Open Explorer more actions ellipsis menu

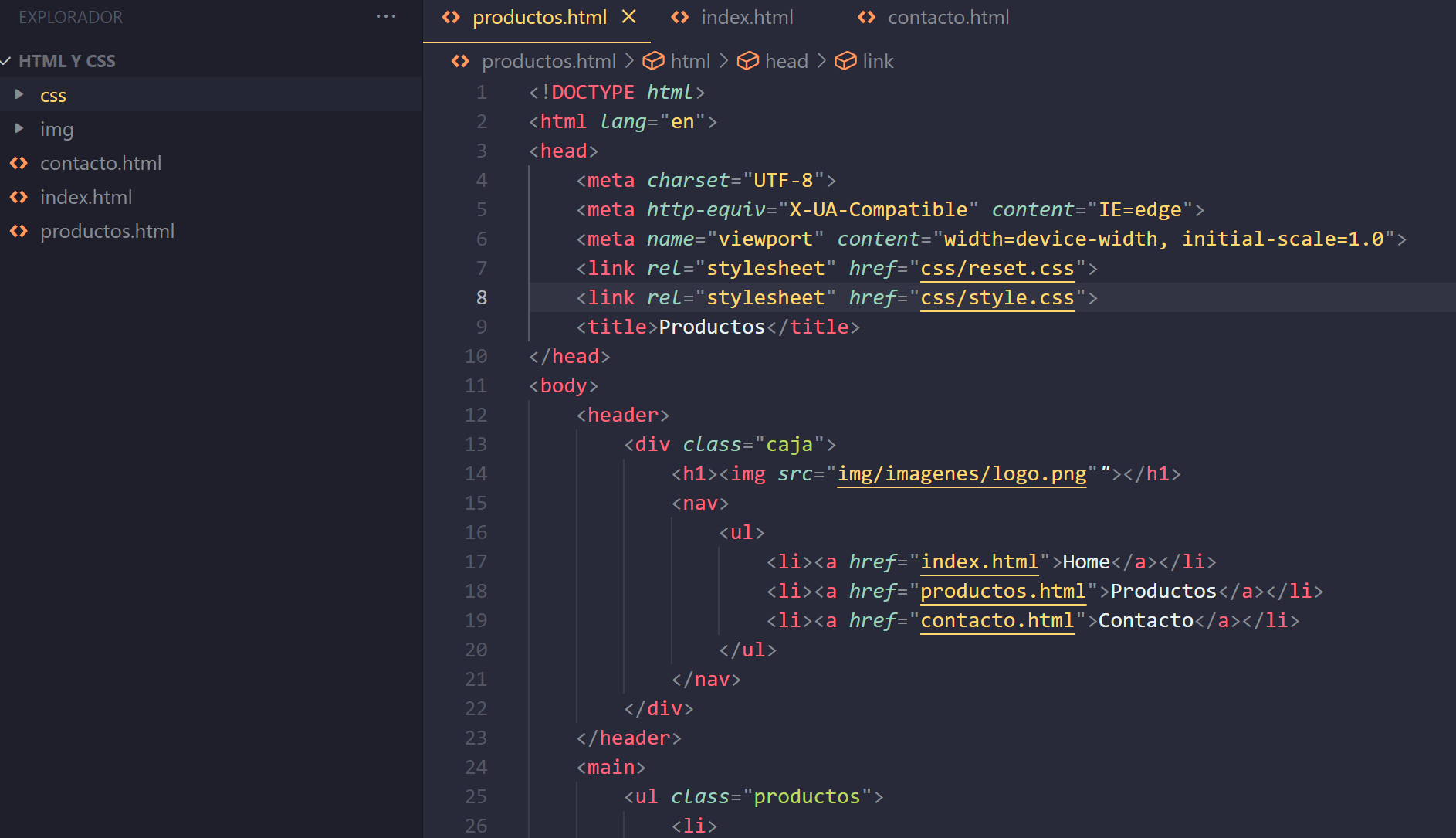coord(385,16)
